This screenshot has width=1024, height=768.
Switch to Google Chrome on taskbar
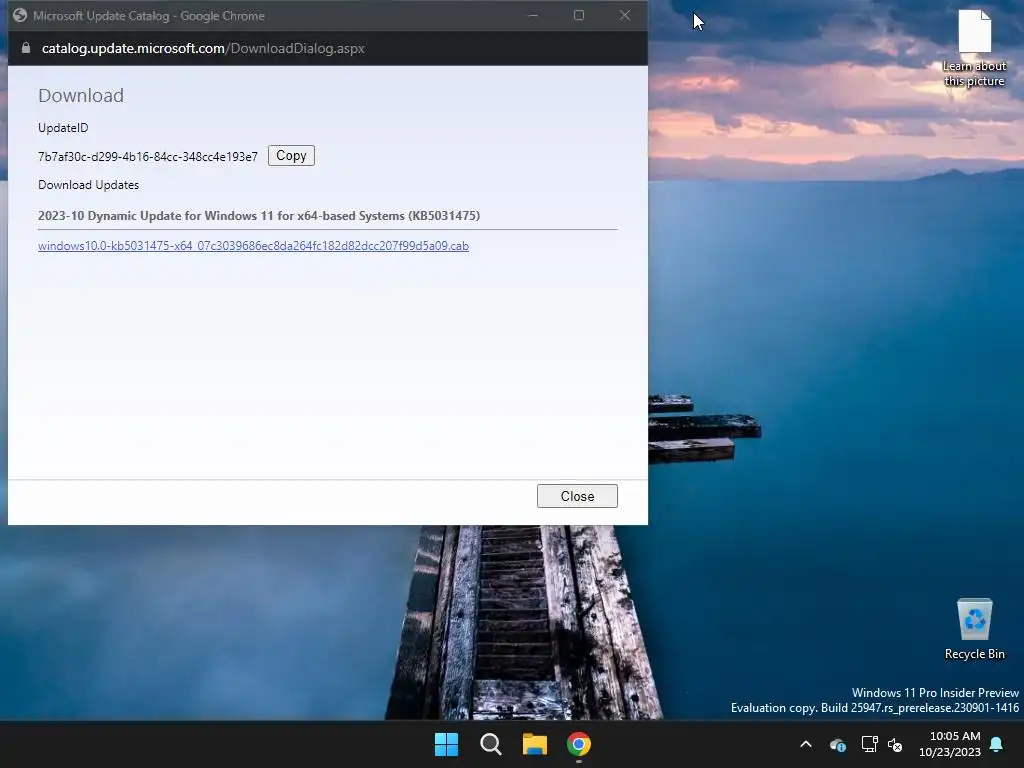(579, 744)
